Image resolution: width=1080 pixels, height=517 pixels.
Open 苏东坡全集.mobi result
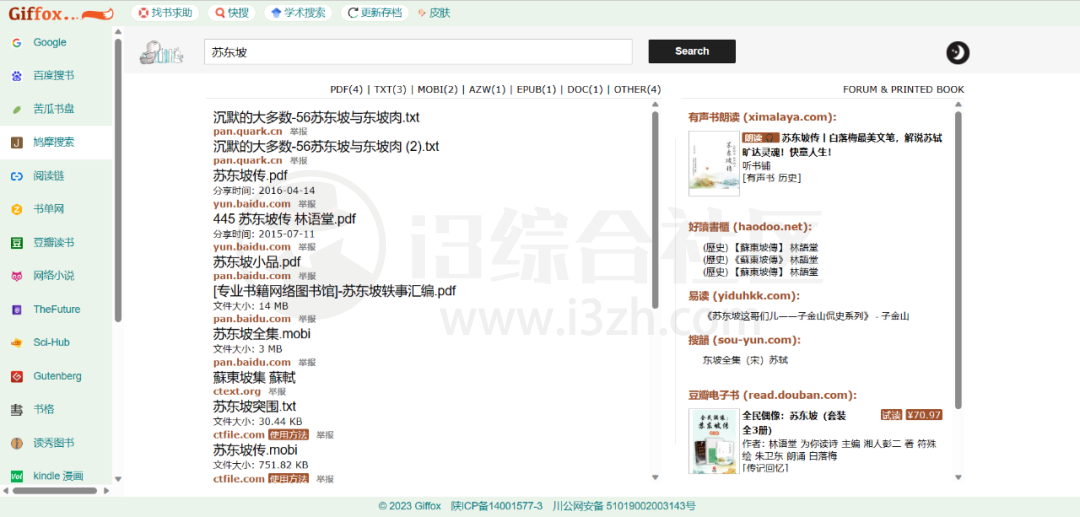point(262,335)
